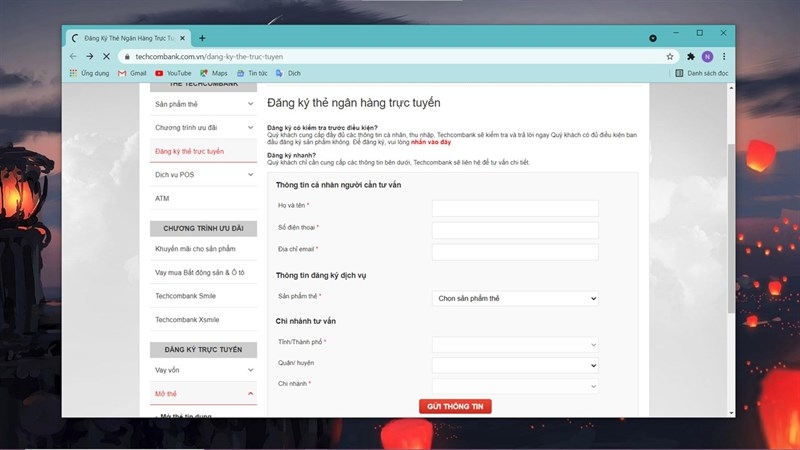800x450 pixels.
Task: Expand Dịch vụ POS menu
Action: 204,174
